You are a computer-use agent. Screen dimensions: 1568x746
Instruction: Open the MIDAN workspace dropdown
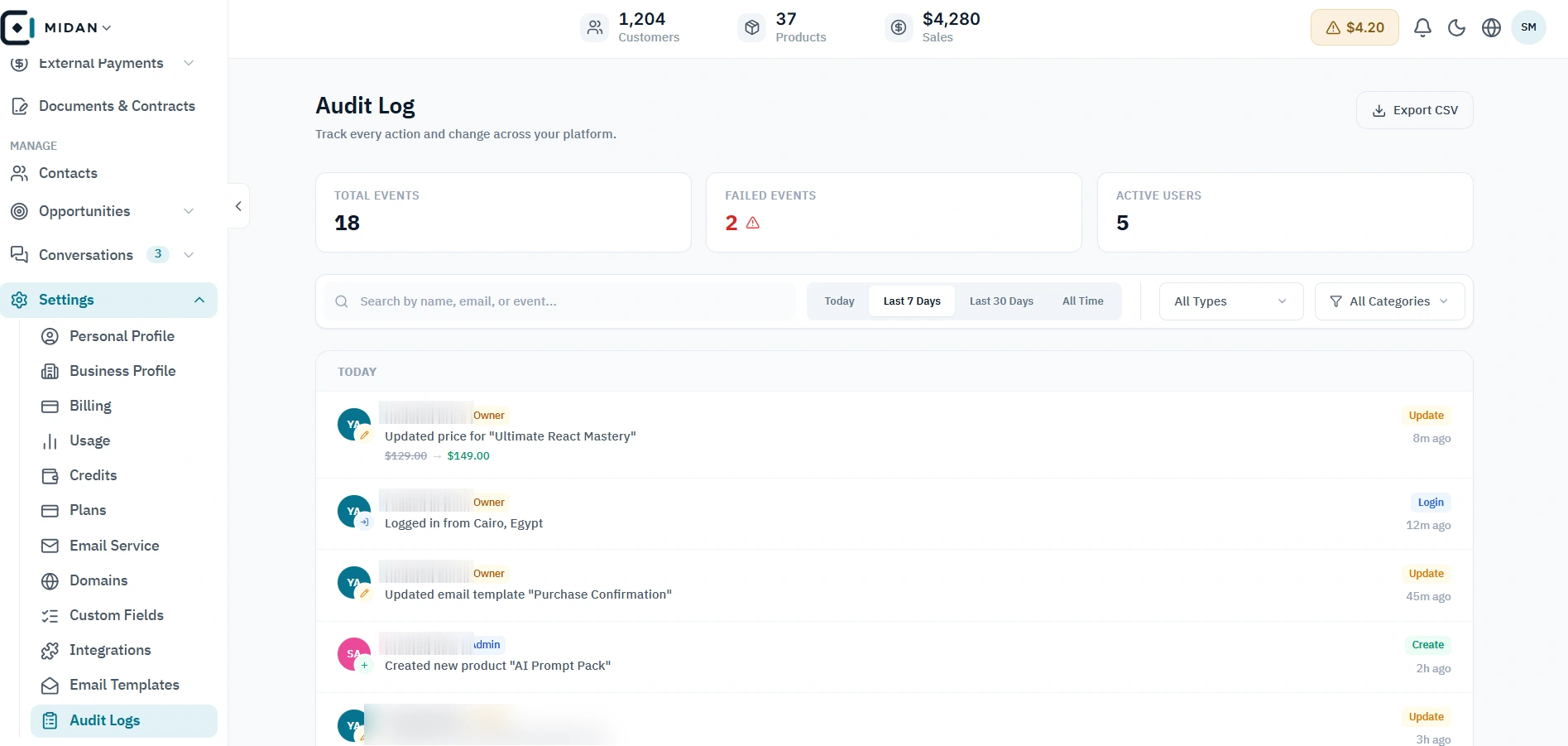pos(78,28)
